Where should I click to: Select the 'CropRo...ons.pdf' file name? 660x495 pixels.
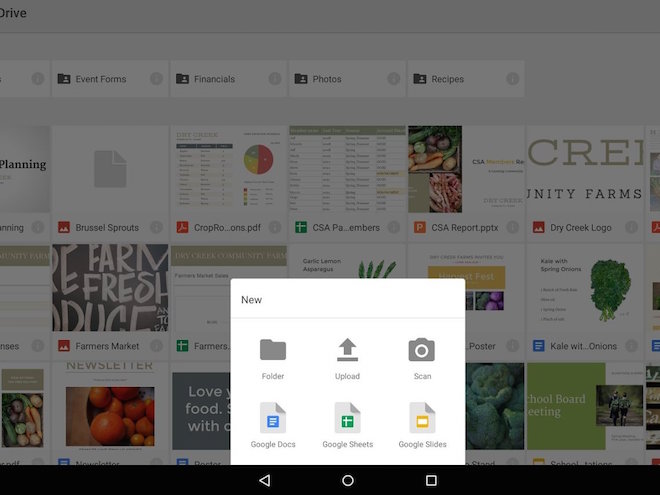[227, 228]
